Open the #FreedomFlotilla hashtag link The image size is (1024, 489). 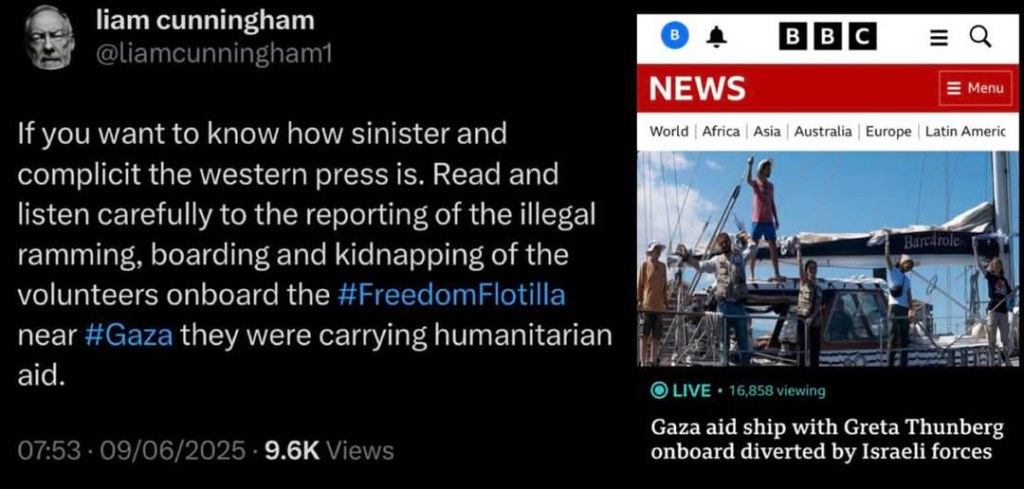pyautogui.click(x=452, y=295)
